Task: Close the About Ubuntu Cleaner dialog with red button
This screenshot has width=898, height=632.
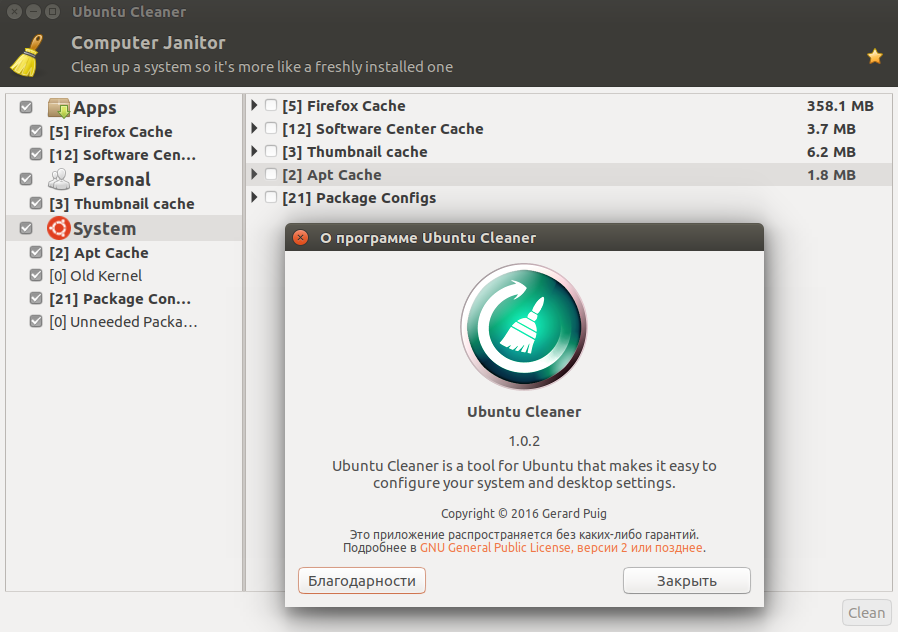Action: tap(300, 238)
